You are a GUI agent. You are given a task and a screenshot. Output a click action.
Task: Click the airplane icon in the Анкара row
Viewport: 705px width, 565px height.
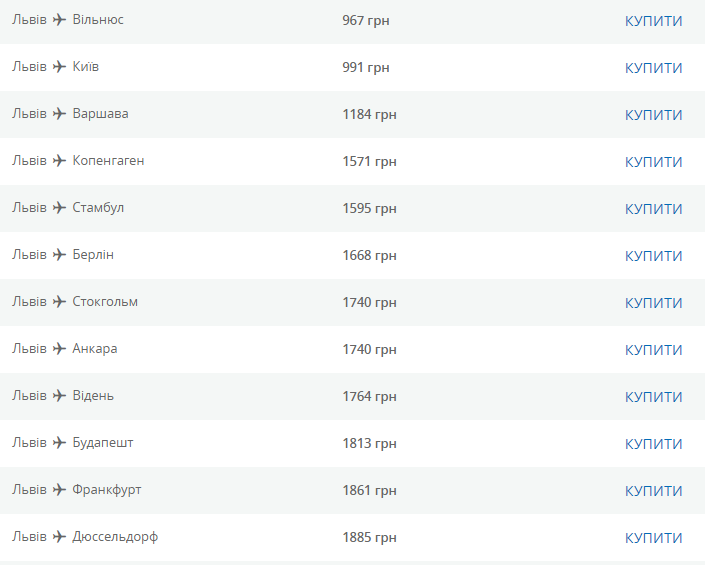[59, 349]
